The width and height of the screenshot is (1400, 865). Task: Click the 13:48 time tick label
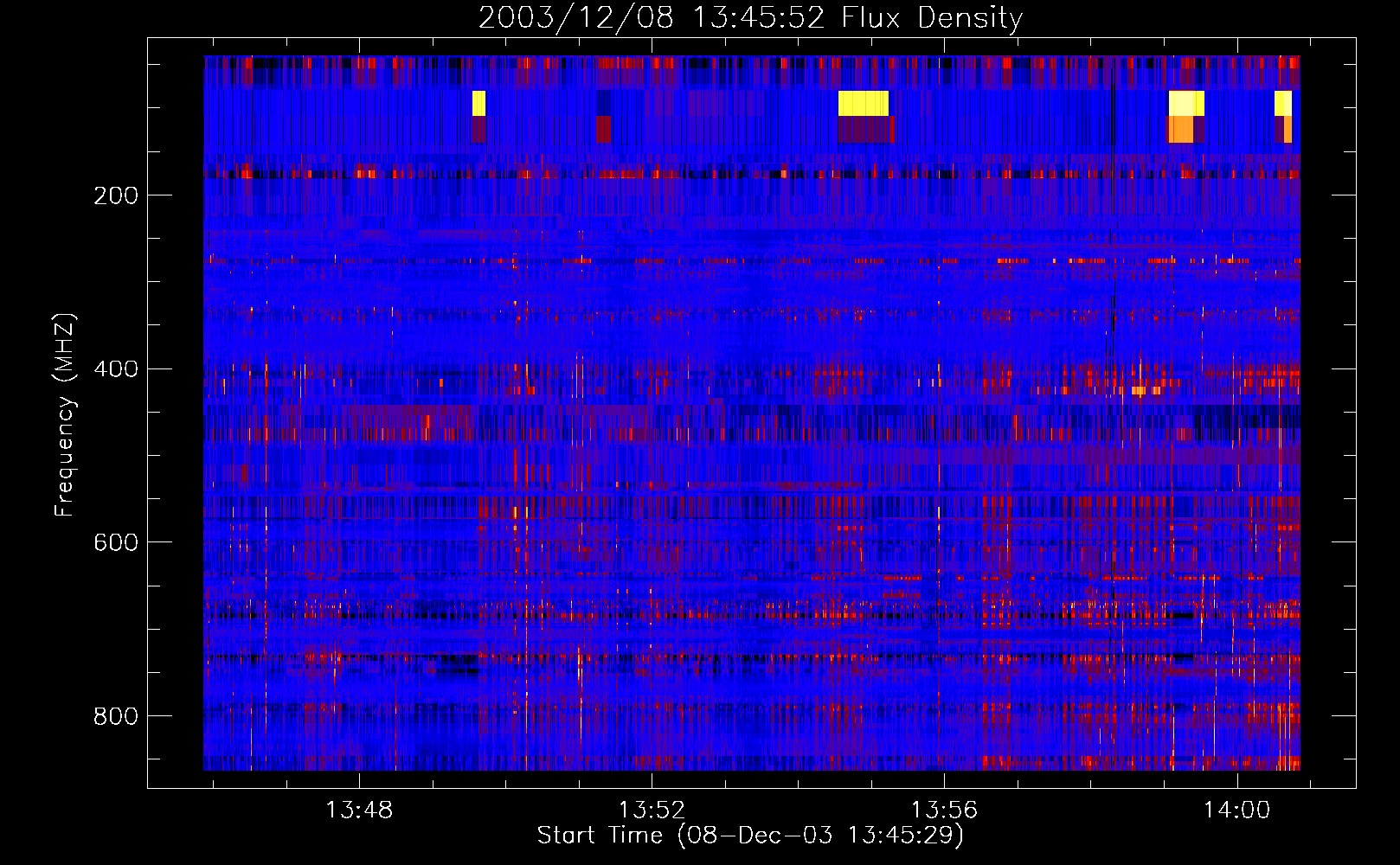358,811
